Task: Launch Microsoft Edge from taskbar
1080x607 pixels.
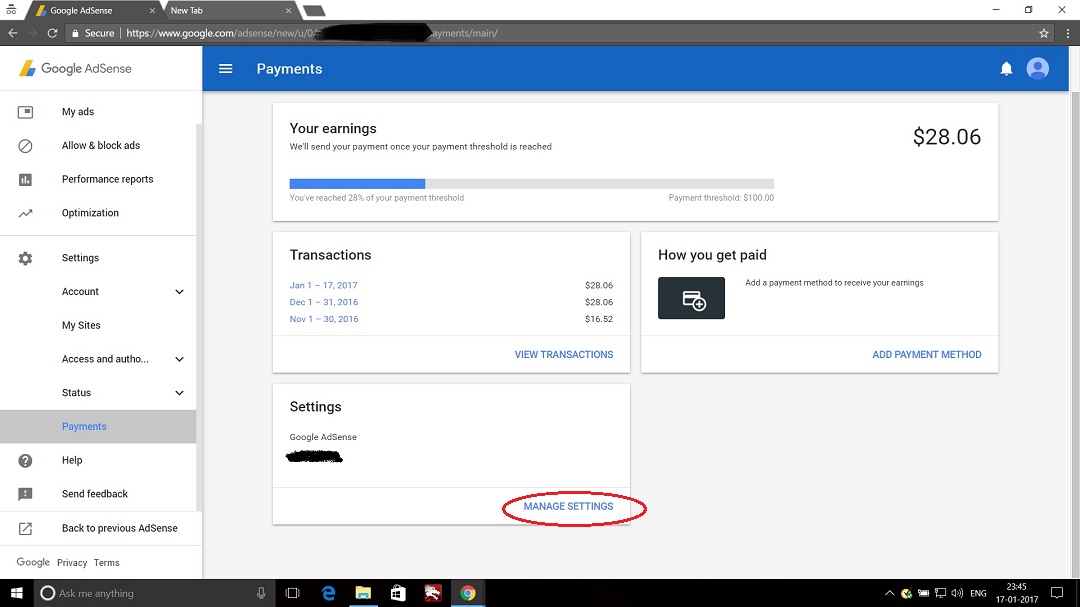Action: point(329,593)
